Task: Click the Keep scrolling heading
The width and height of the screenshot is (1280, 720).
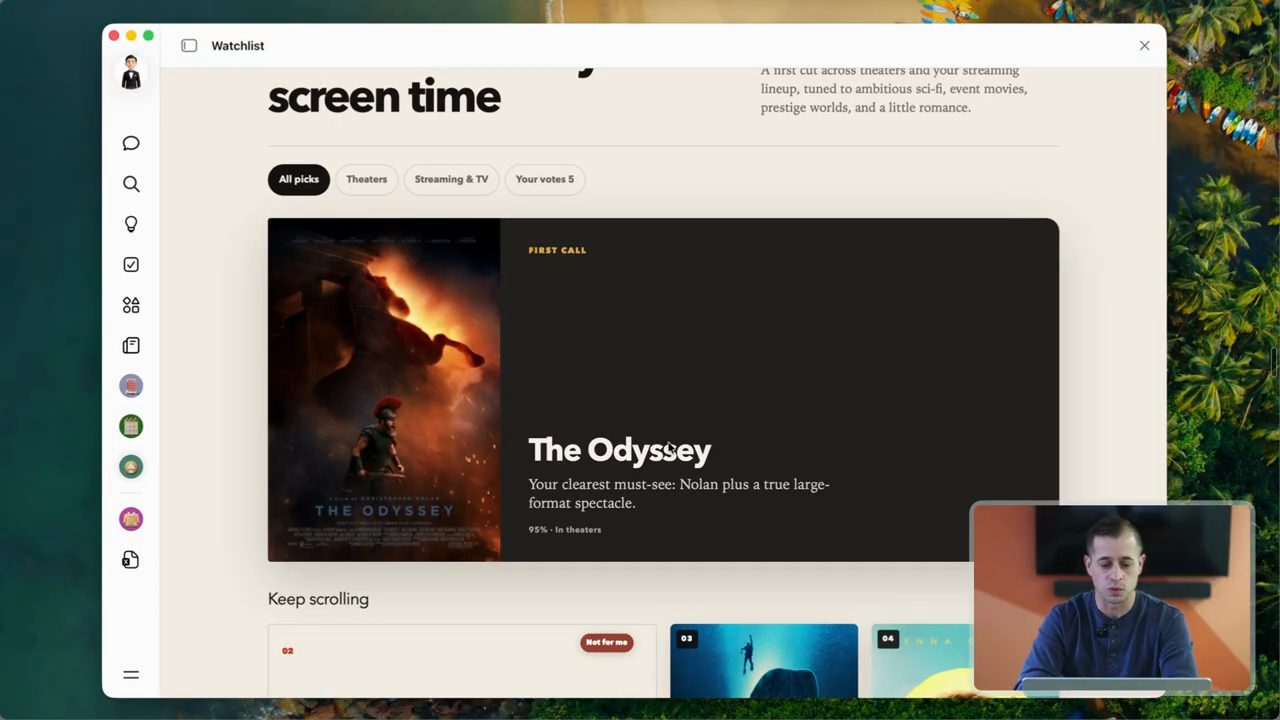Action: (318, 599)
